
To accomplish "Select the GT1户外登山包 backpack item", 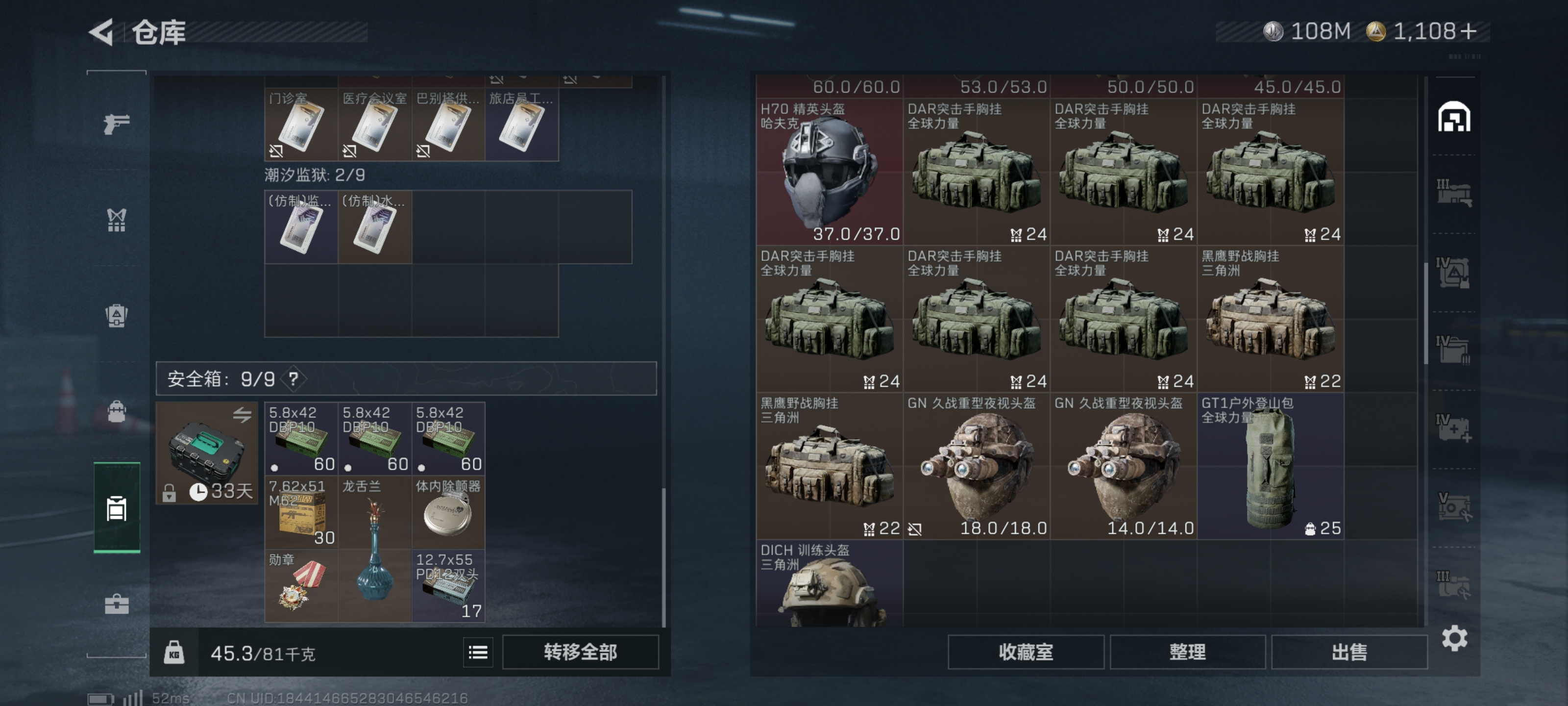I will point(1271,466).
